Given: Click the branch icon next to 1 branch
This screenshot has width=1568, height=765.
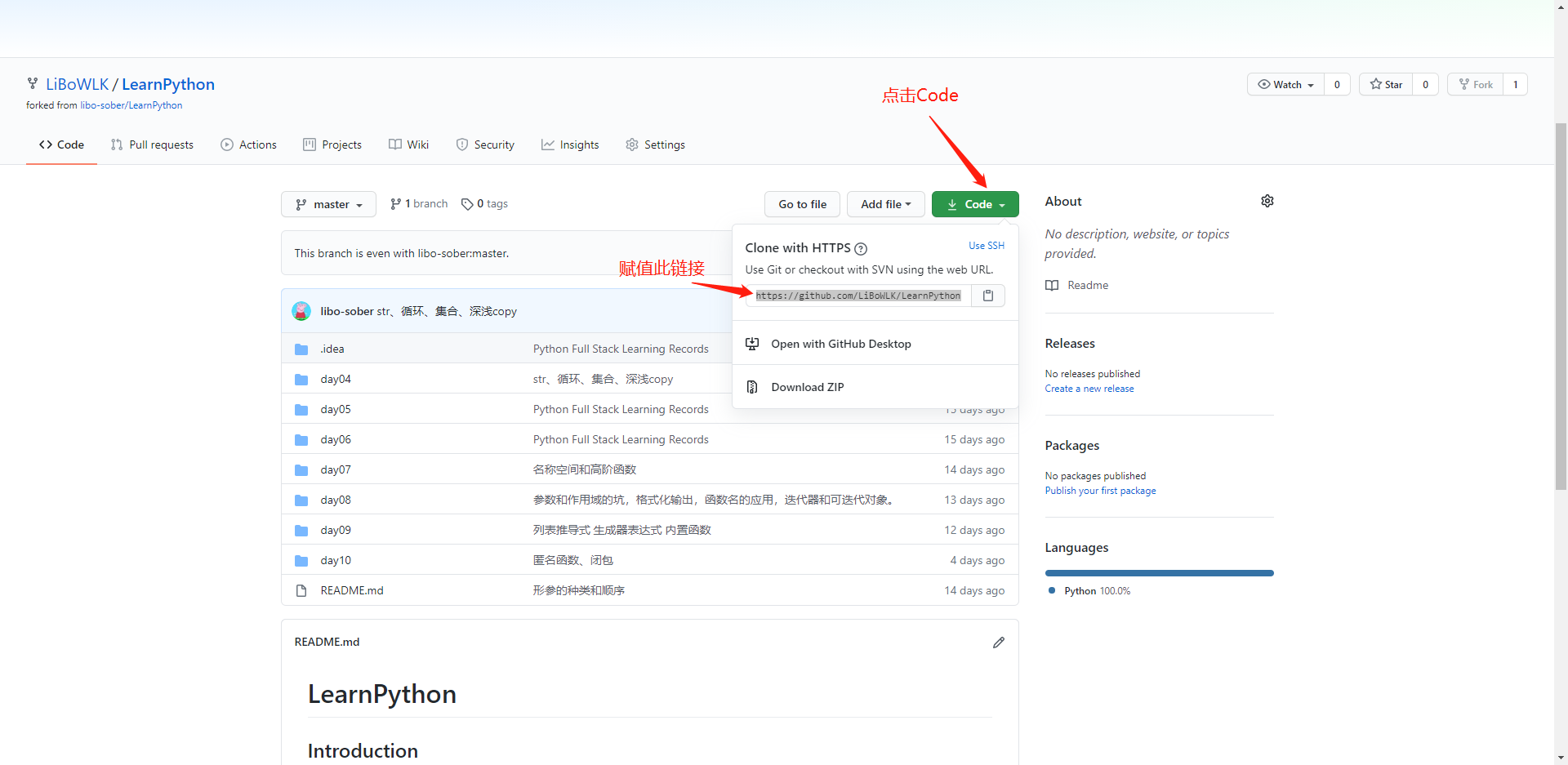Looking at the screenshot, I should tap(395, 204).
